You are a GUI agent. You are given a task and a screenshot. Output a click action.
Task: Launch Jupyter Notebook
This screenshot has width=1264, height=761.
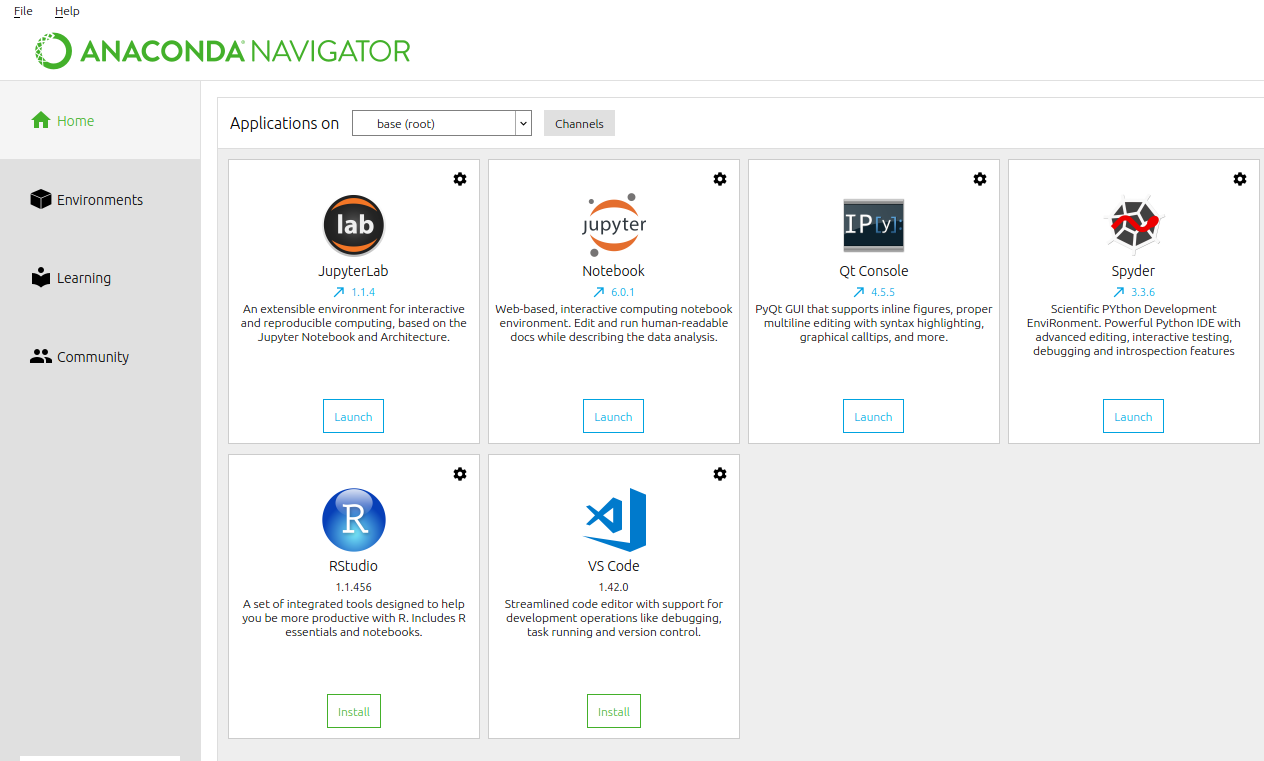(613, 416)
